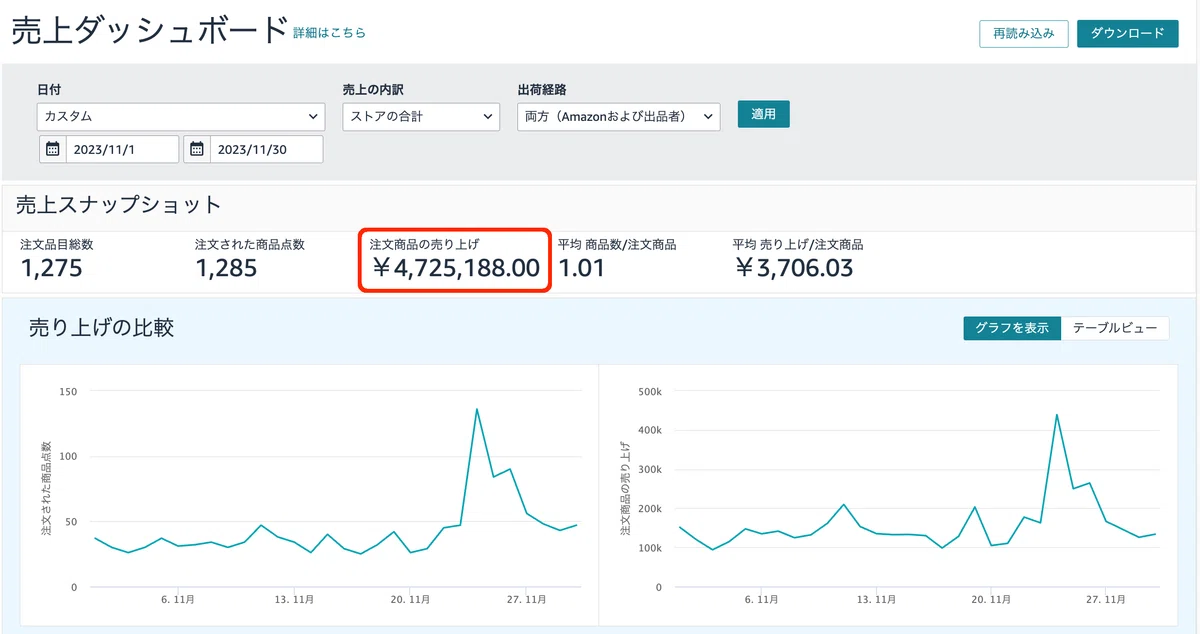Screen dimensions: 1200x634
Task: Open the 日付 カスタム dropdown
Action: (181, 116)
